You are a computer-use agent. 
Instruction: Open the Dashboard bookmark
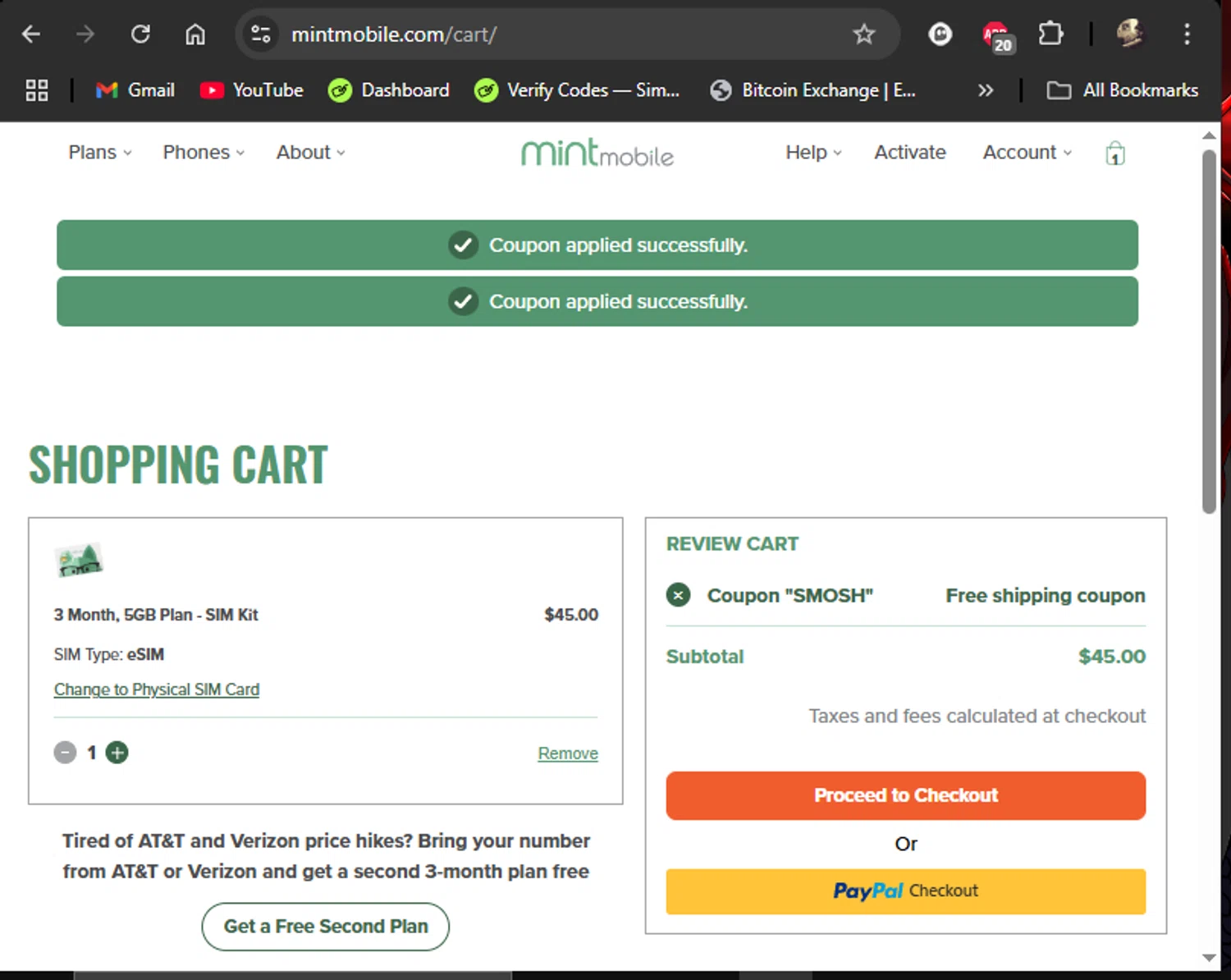(x=389, y=90)
